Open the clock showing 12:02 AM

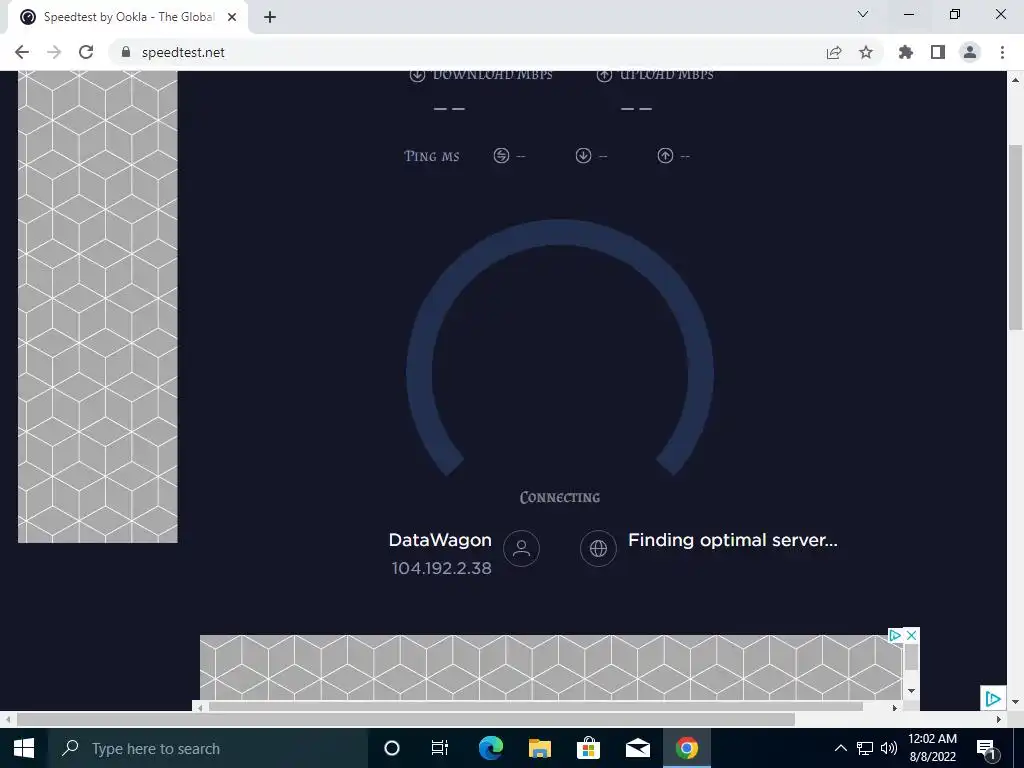click(x=933, y=748)
